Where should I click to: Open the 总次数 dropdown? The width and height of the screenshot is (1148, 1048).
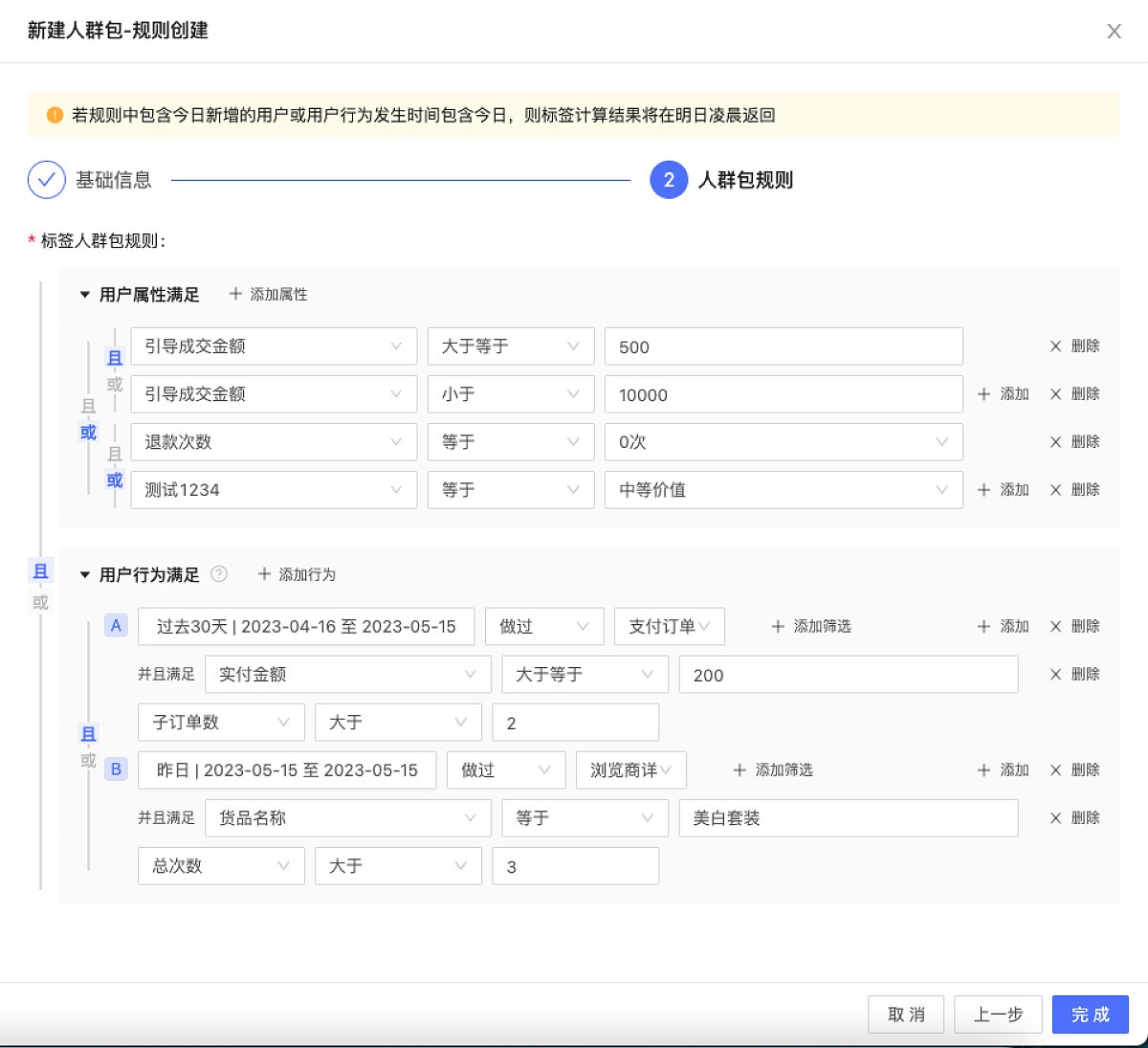[x=221, y=866]
